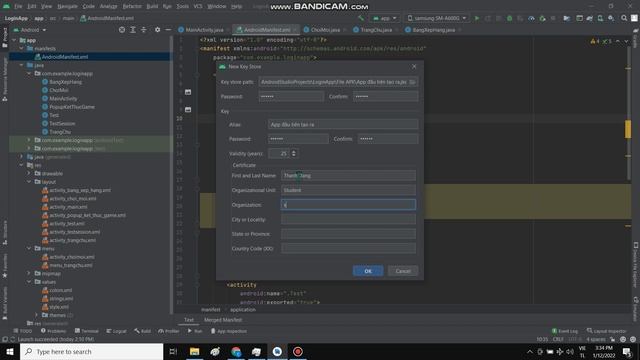Switch to Merged Manifest tab
The image size is (640, 360).
point(223,320)
